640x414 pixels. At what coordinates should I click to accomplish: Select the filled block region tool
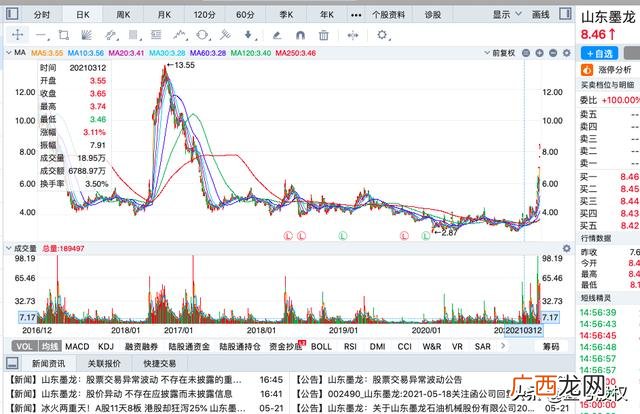(x=133, y=35)
